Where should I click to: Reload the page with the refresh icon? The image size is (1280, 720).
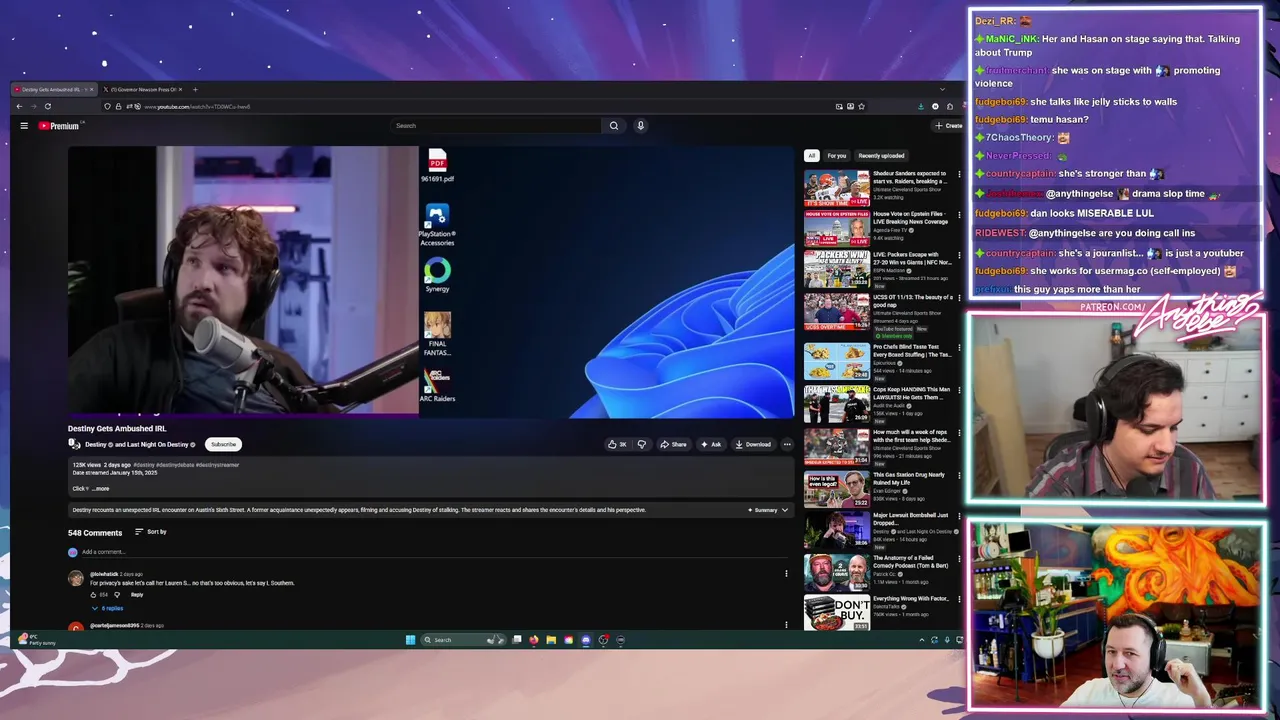[x=47, y=106]
